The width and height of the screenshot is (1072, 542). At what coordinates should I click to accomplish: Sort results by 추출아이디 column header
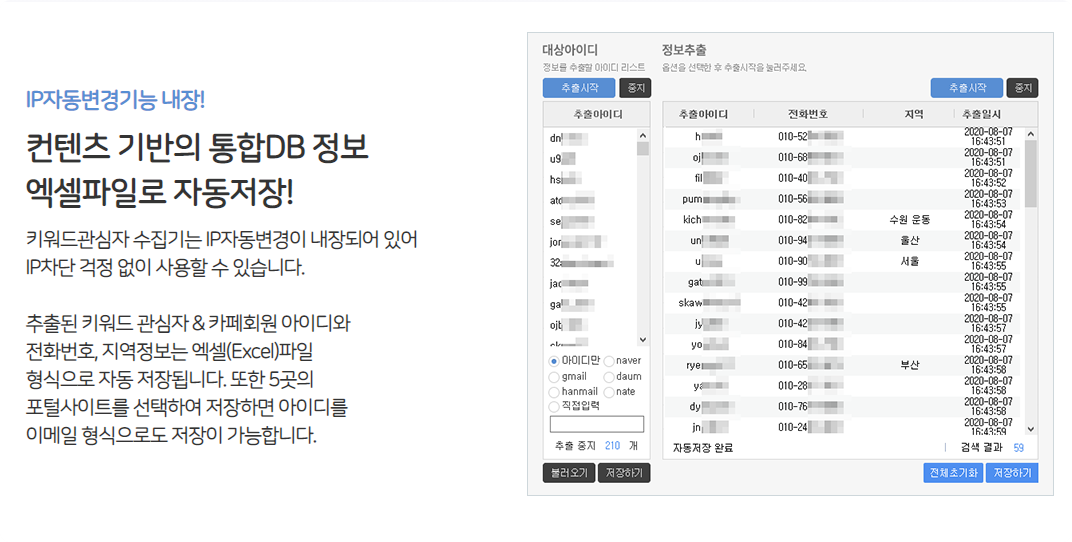pos(704,114)
